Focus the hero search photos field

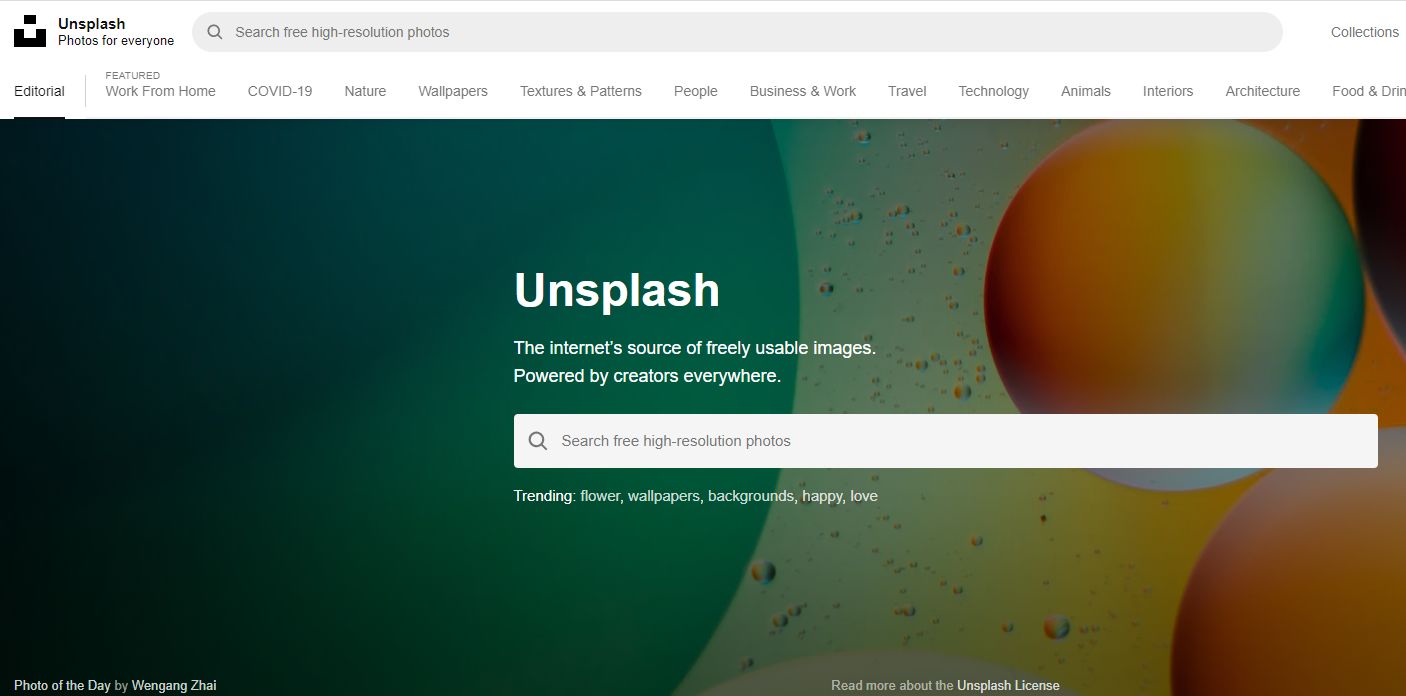[x=945, y=441]
